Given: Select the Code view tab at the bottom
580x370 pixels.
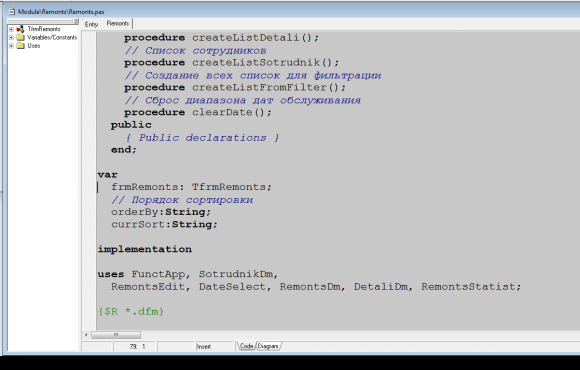Looking at the screenshot, I should 246,346.
